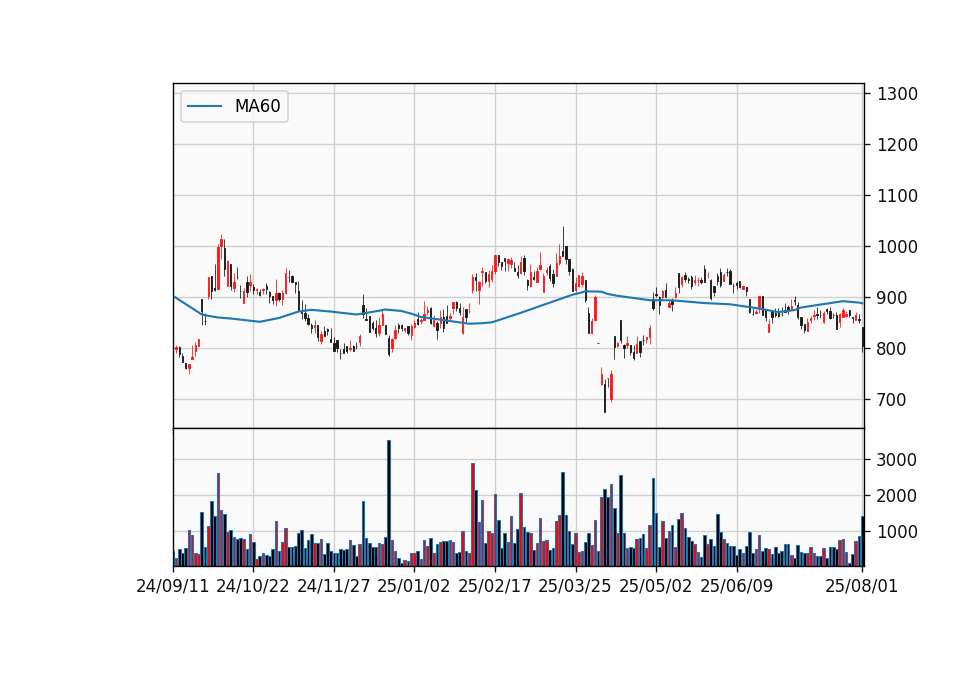Screen dimensions: 960x690
Task: Click the 25/01/02 date label
Action: [414, 586]
